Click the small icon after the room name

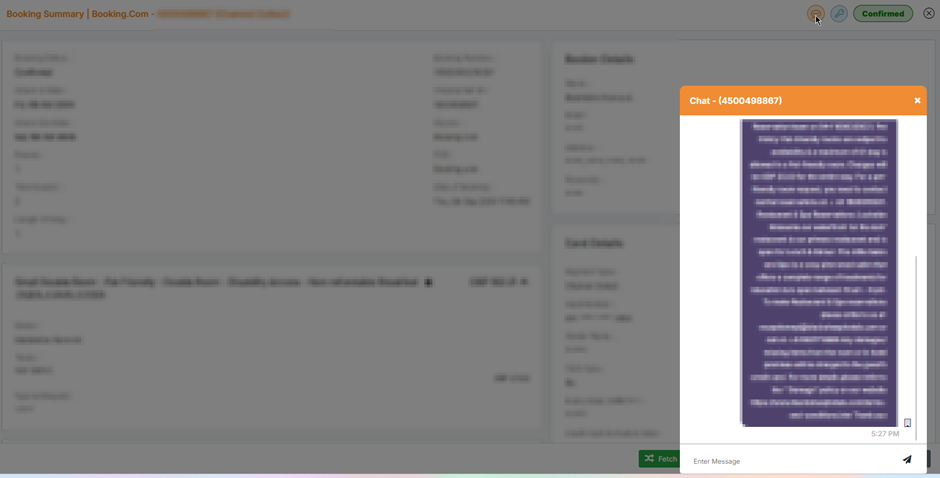(x=429, y=283)
